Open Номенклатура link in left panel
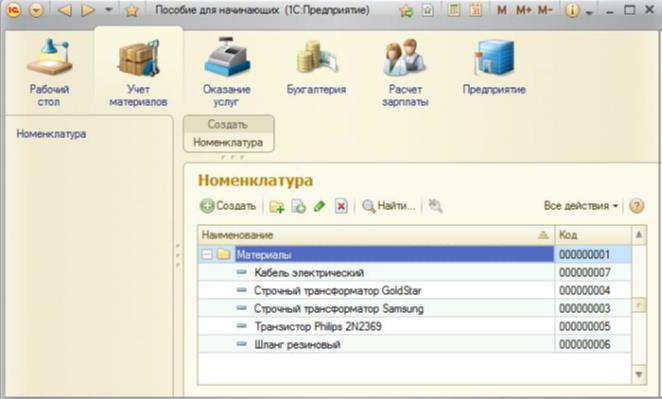The width and height of the screenshot is (662, 399). point(51,134)
